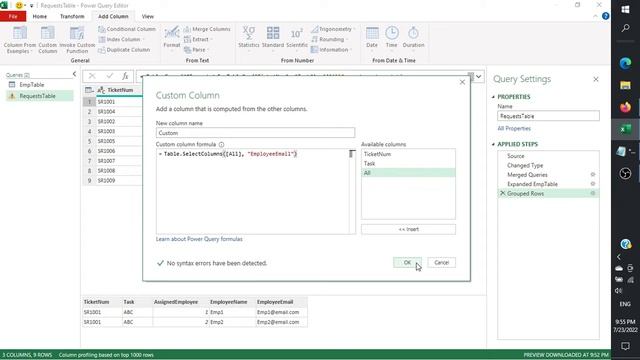Open Firefox from the taskbar

(625, 107)
